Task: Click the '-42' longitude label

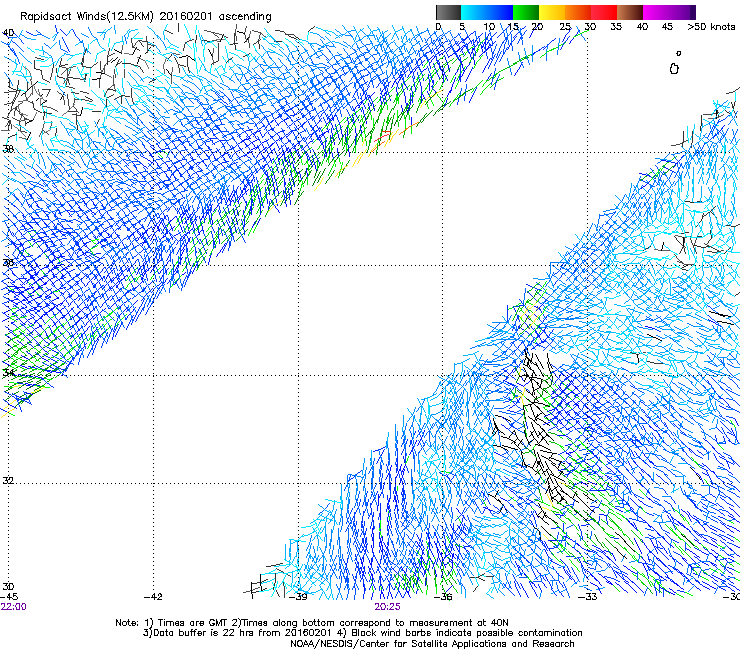Action: click(x=153, y=597)
